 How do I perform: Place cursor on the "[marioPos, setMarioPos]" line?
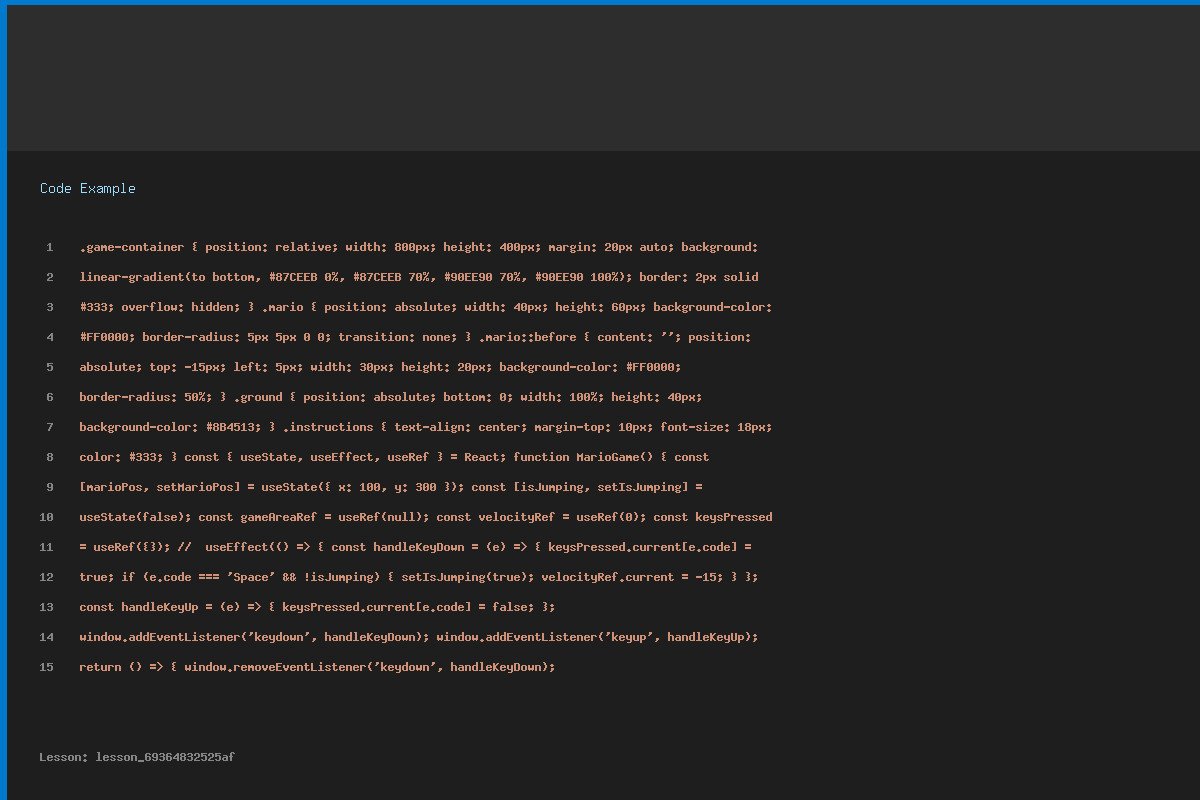tap(390, 487)
